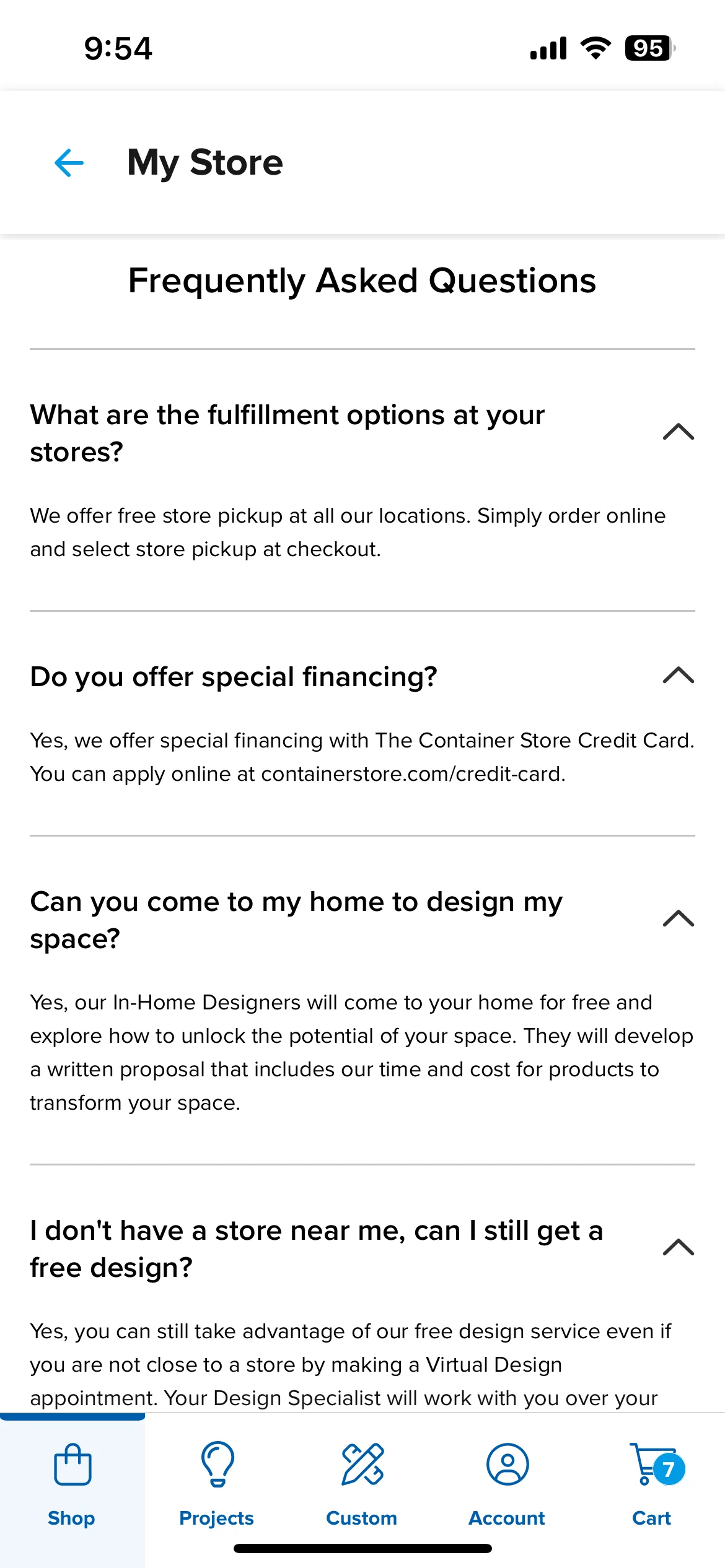Open the Shop bag icon
725x1568 pixels.
point(72,1465)
